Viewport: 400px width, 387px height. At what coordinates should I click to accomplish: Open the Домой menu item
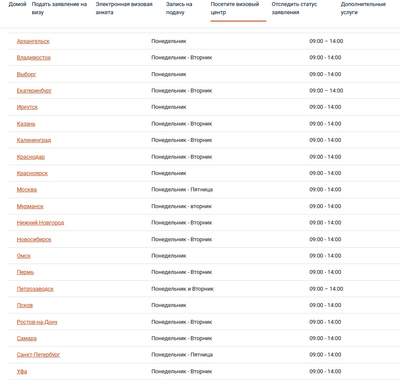coord(17,4)
